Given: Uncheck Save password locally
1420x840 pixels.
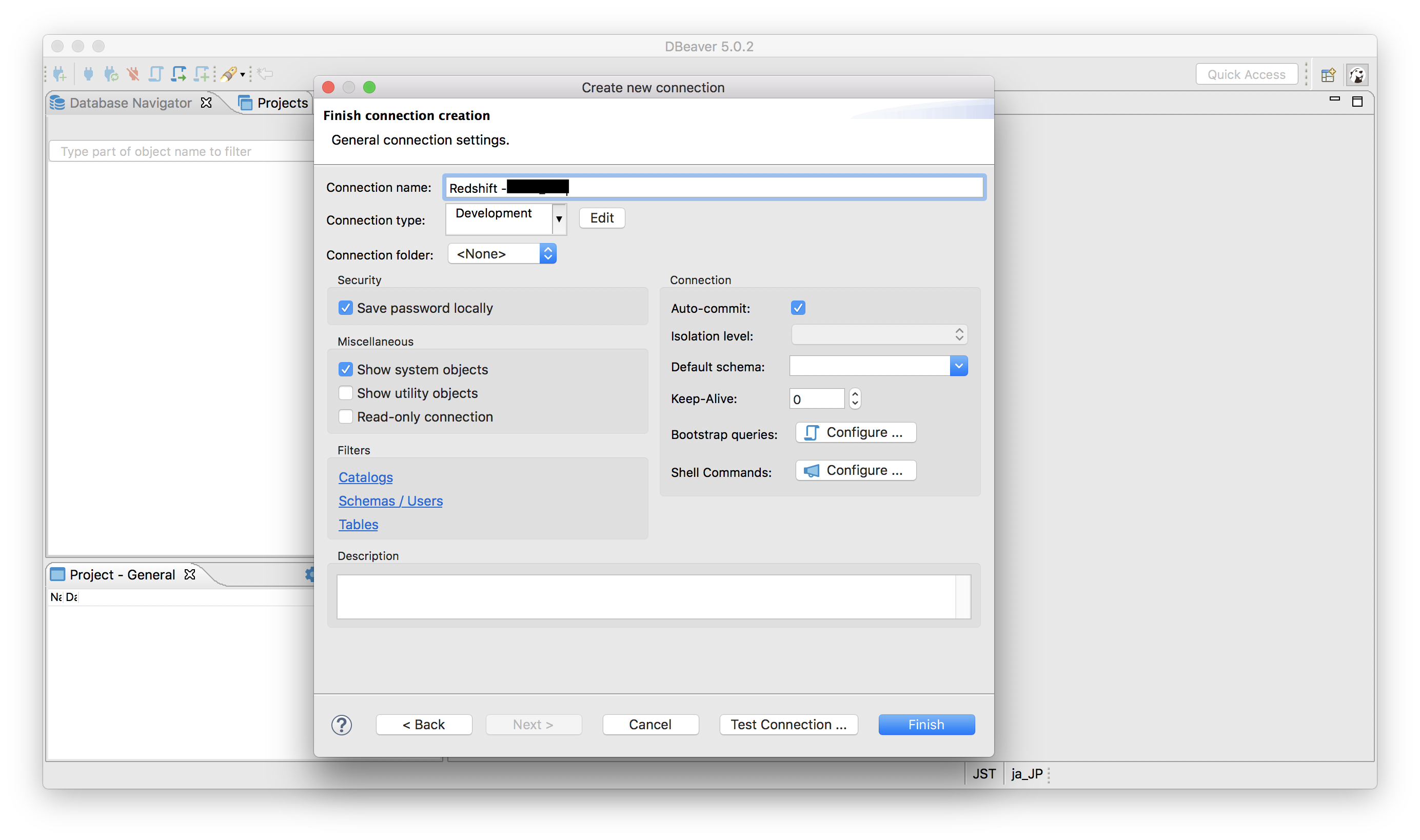Looking at the screenshot, I should 345,308.
